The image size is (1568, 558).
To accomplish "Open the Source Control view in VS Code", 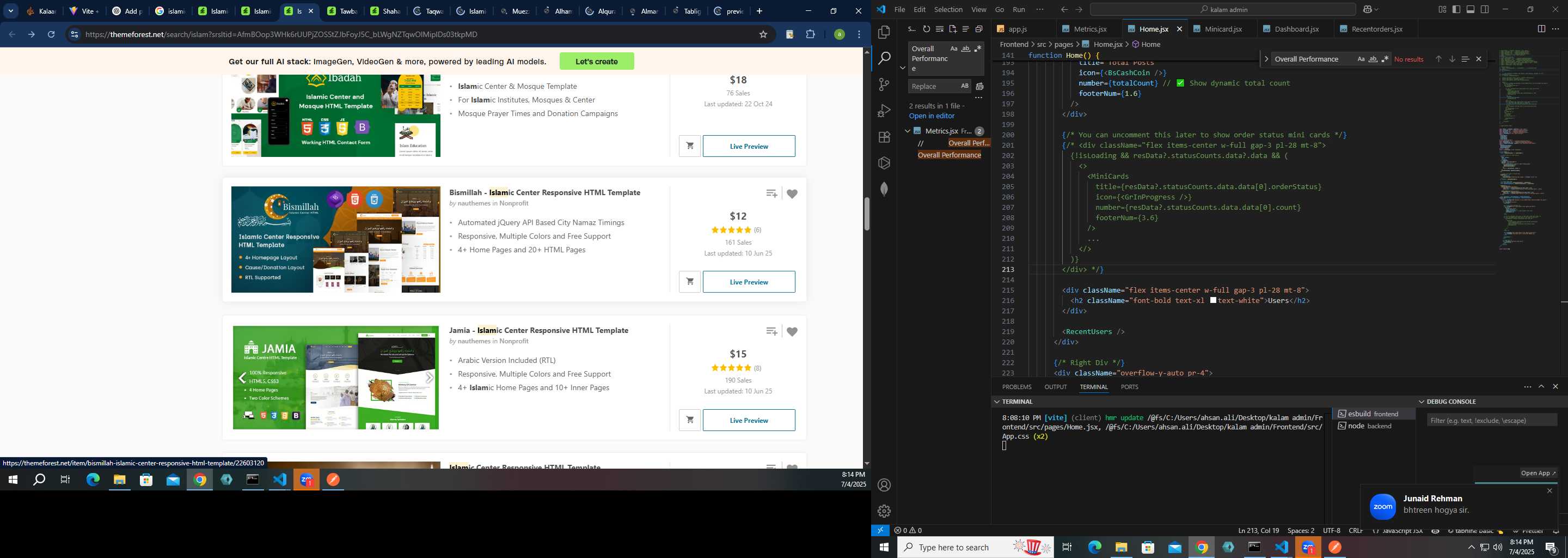I will click(x=884, y=84).
